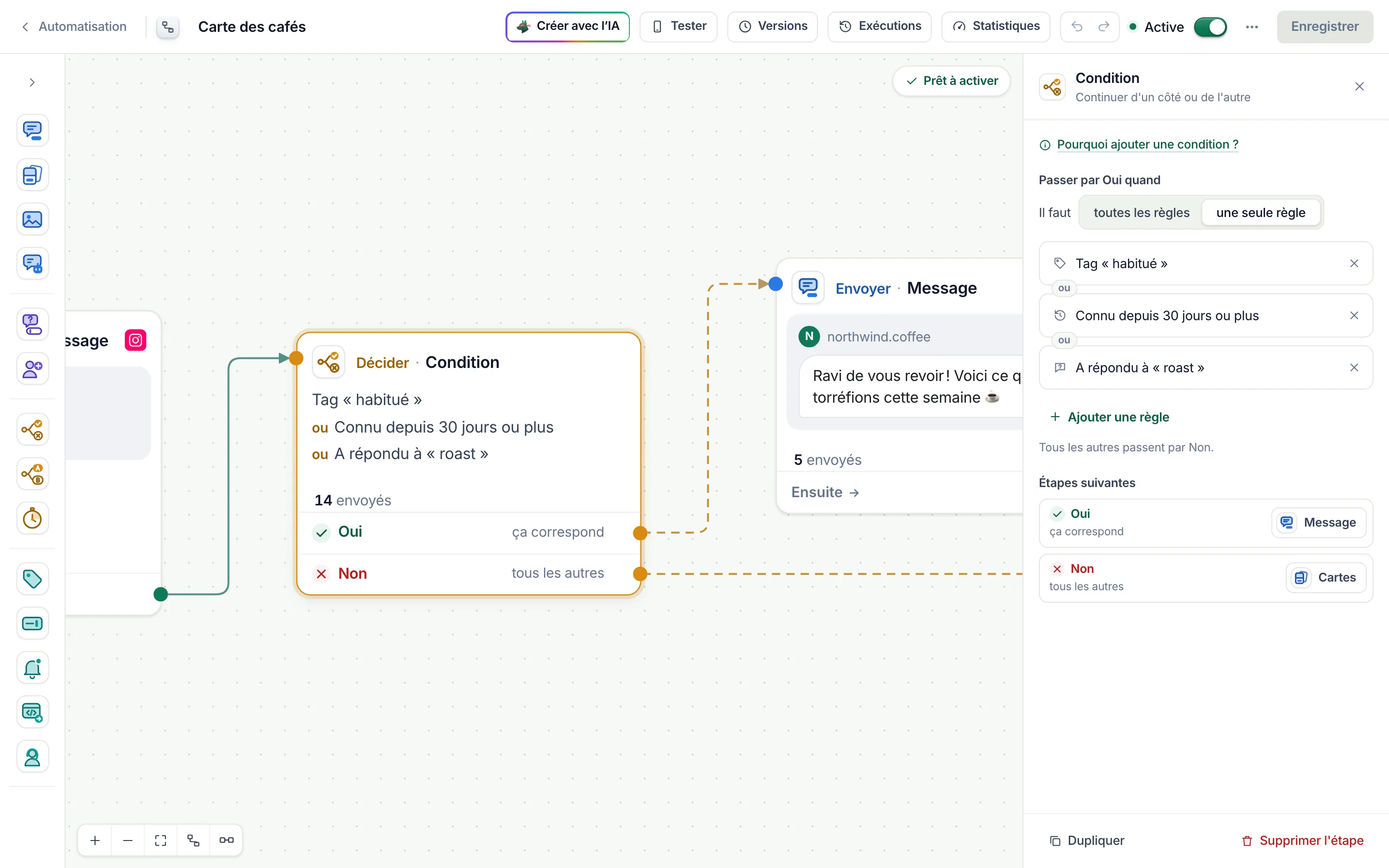The width and height of the screenshot is (1389, 868).
Task: Auto-arrange the flow layout
Action: coord(193,841)
